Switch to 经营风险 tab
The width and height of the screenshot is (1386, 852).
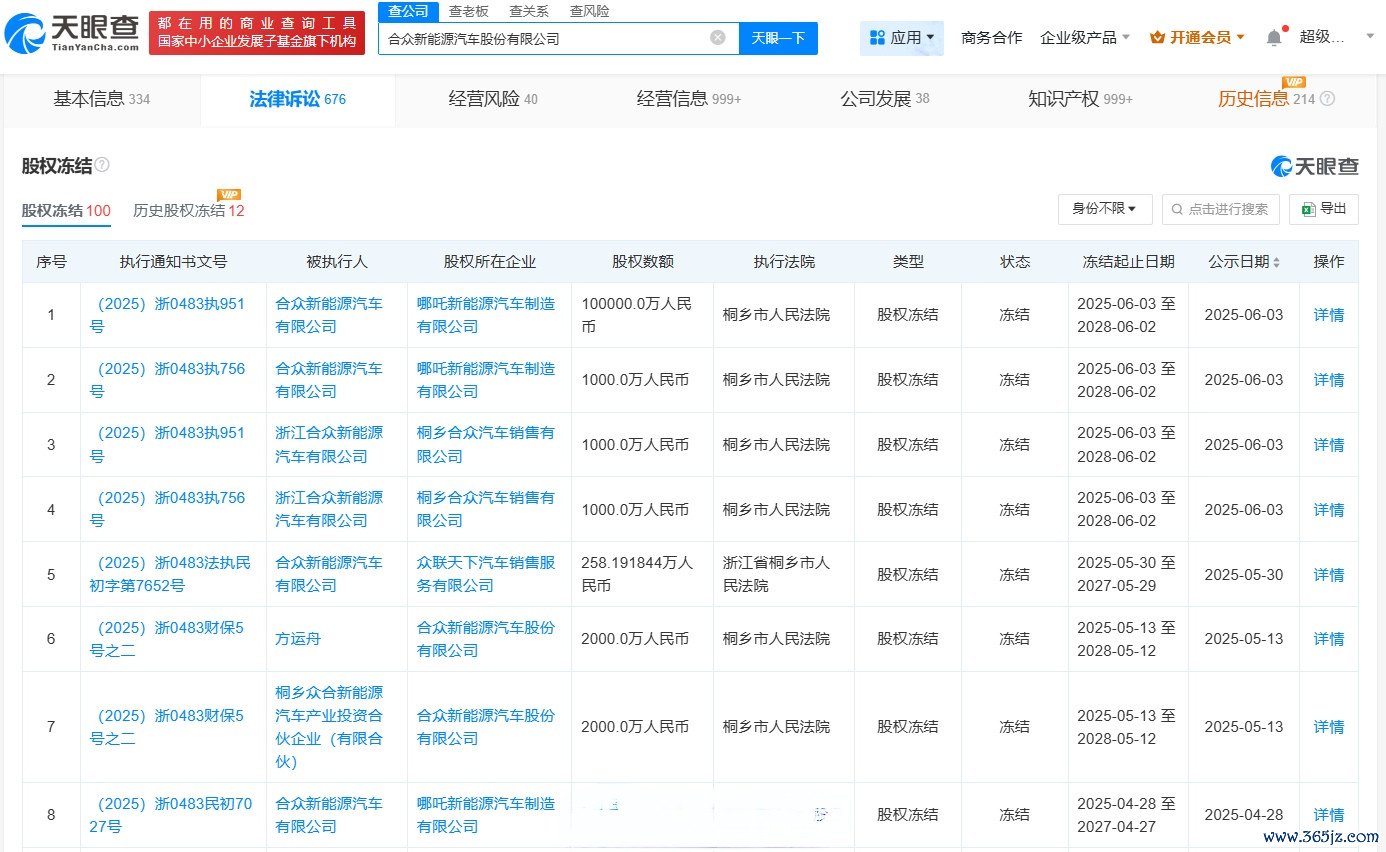493,99
